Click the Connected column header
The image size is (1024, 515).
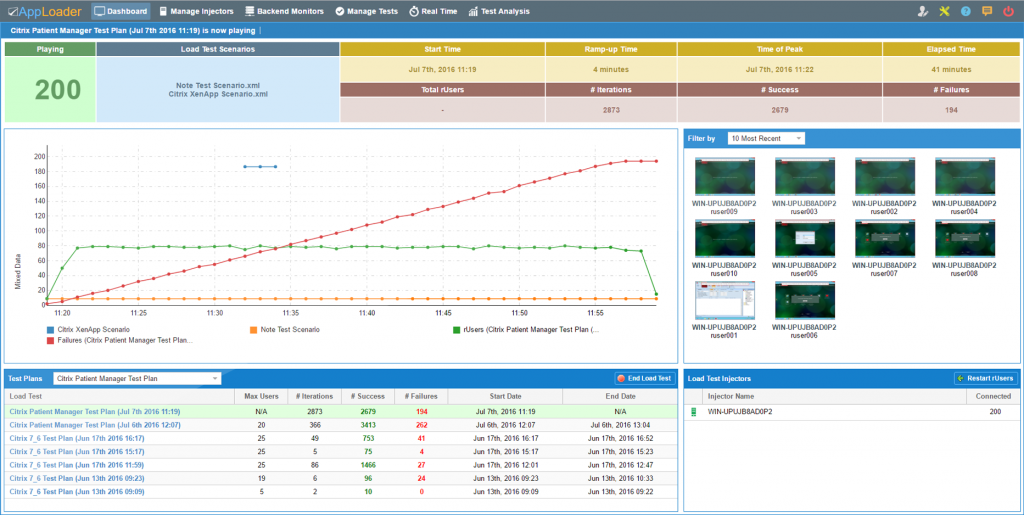993,396
